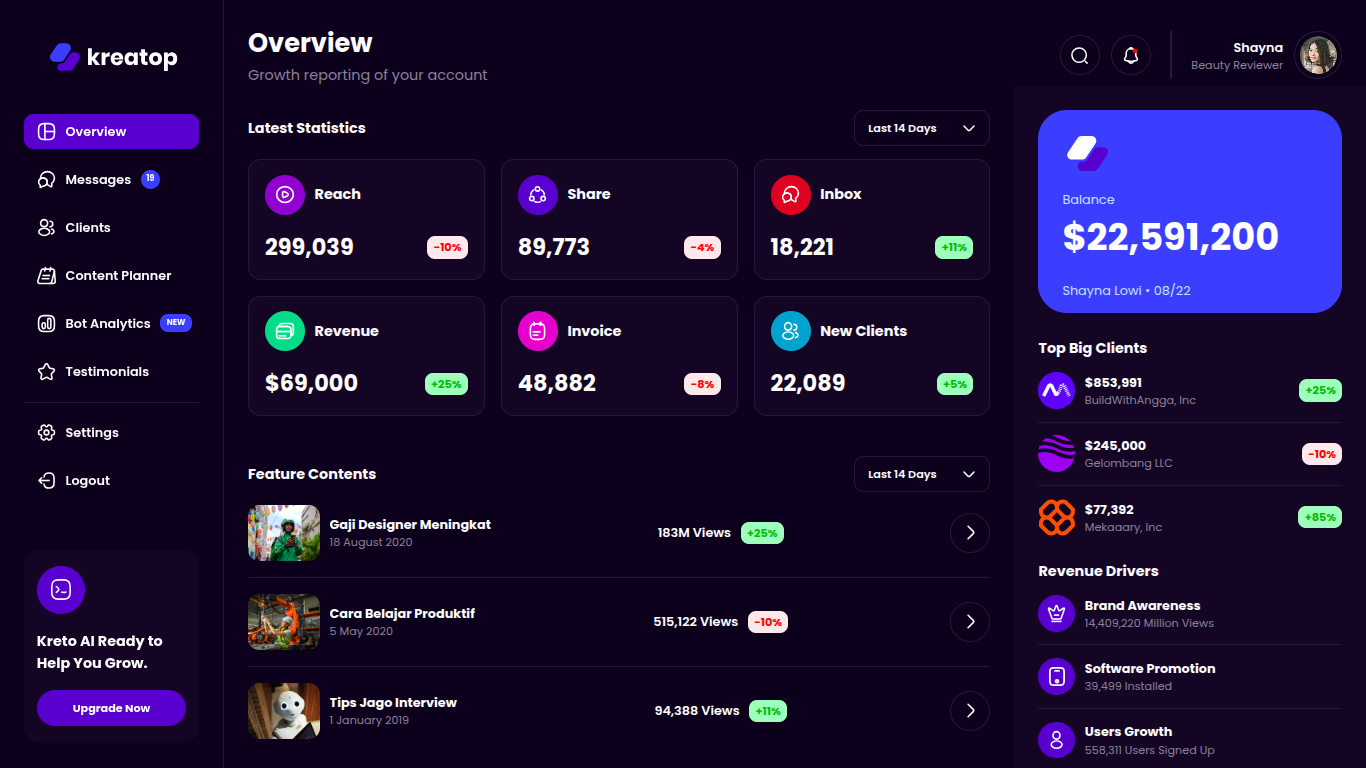Open the notifications bell icon
This screenshot has width=1366, height=768.
(1130, 55)
